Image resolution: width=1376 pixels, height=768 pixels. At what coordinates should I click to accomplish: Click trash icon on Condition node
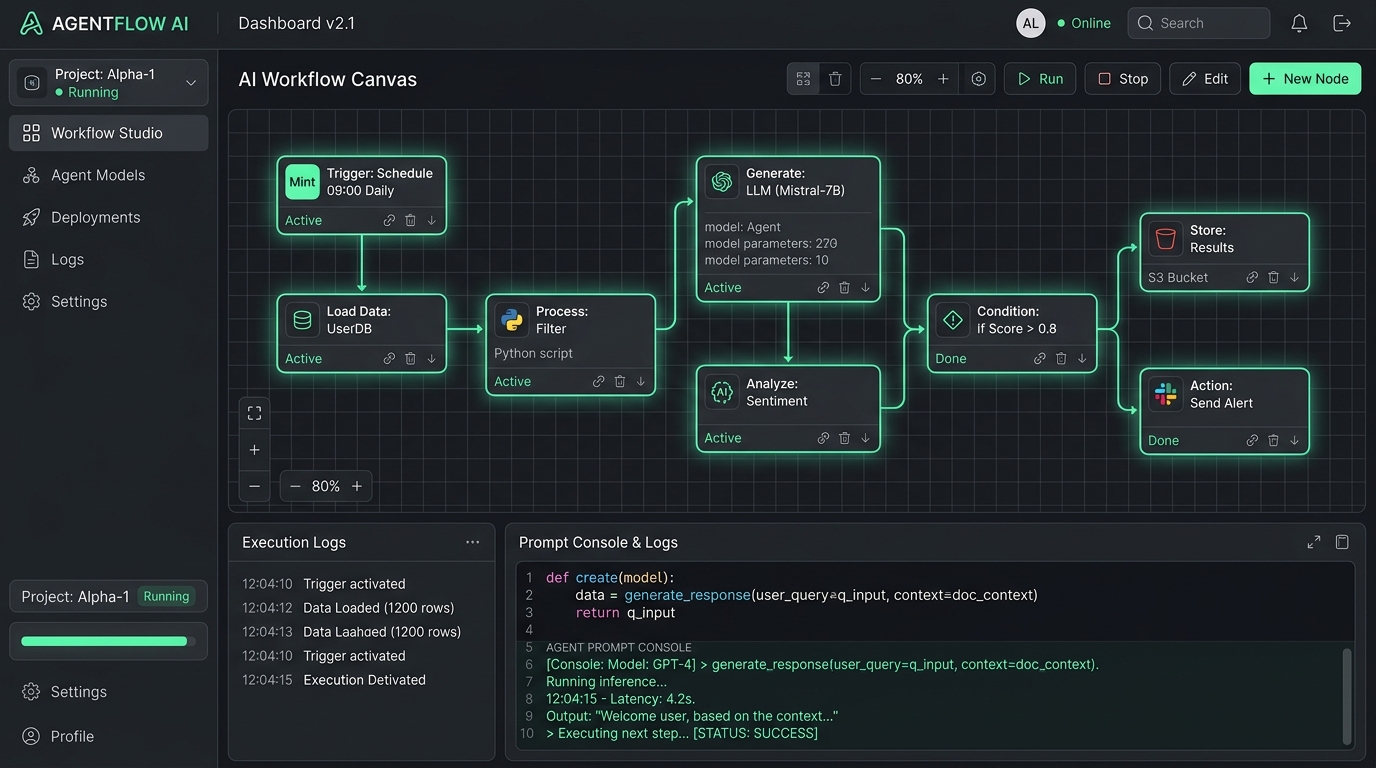(1061, 358)
